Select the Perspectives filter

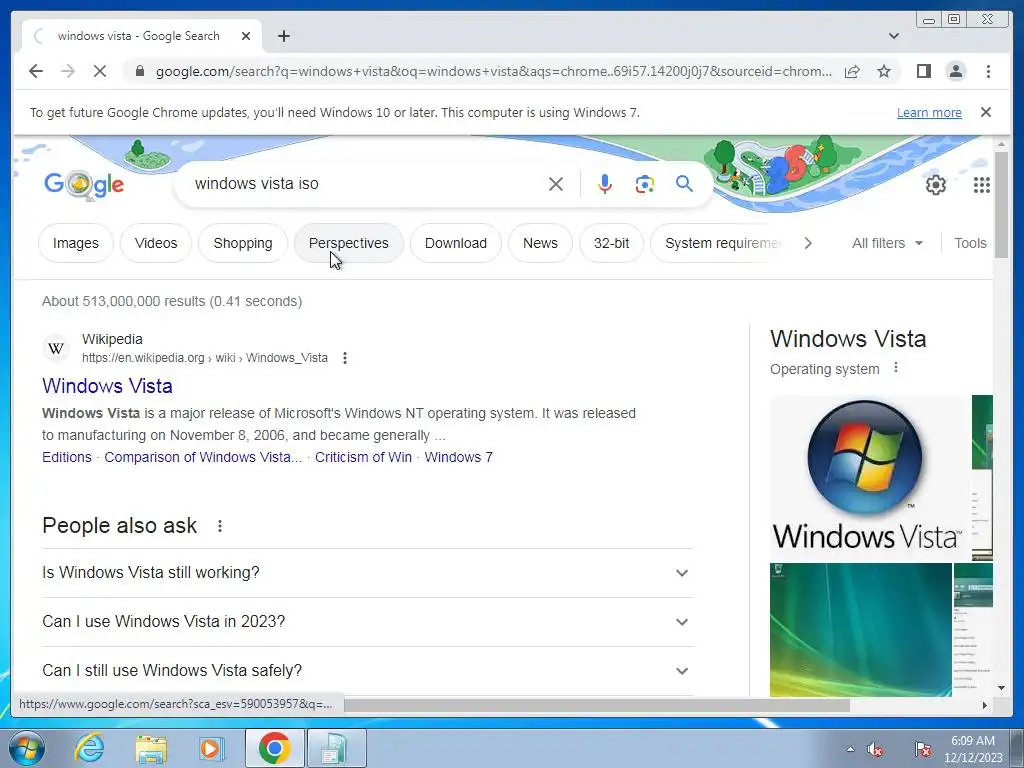(349, 243)
